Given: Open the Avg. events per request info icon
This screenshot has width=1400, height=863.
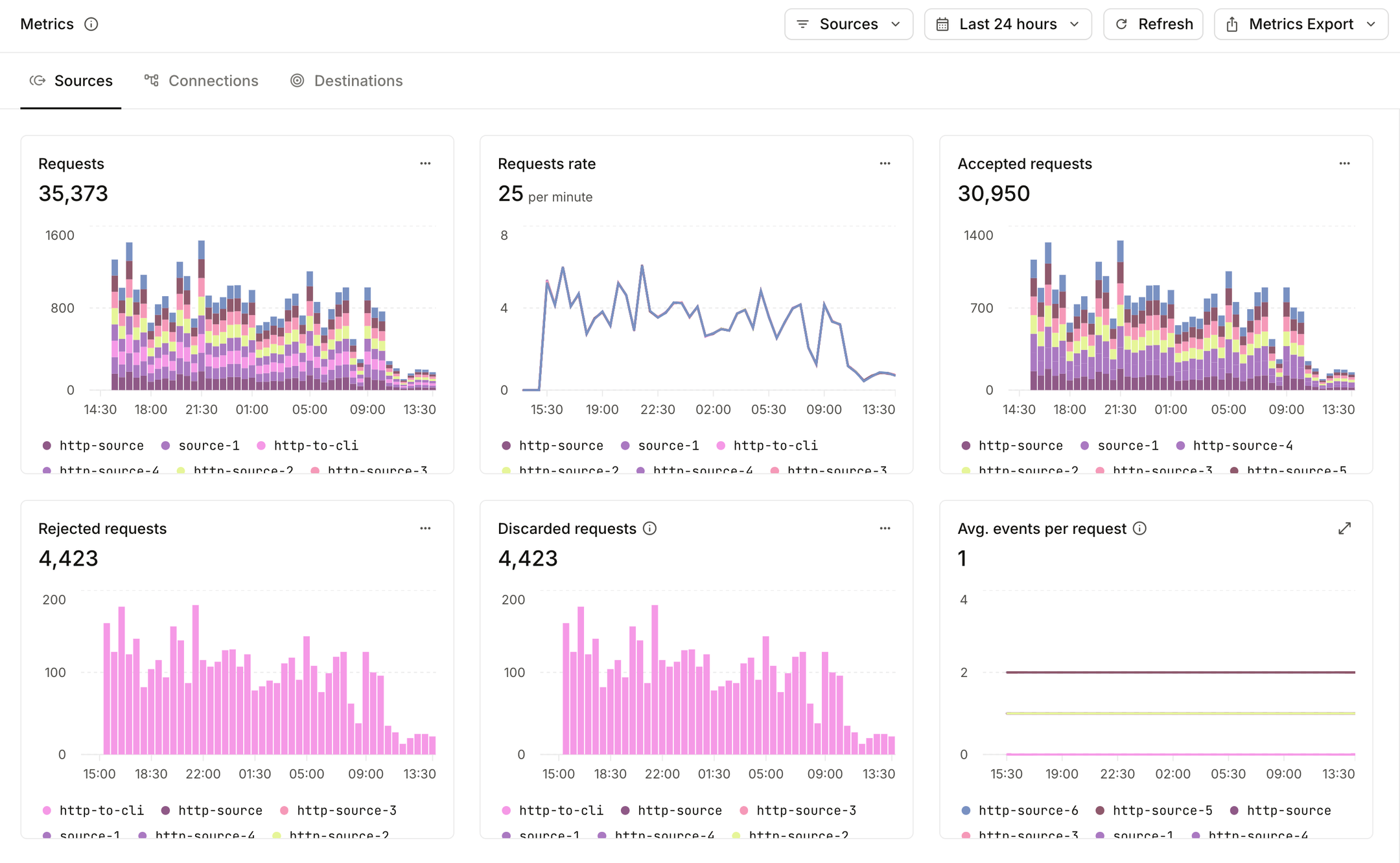Looking at the screenshot, I should point(1140,528).
